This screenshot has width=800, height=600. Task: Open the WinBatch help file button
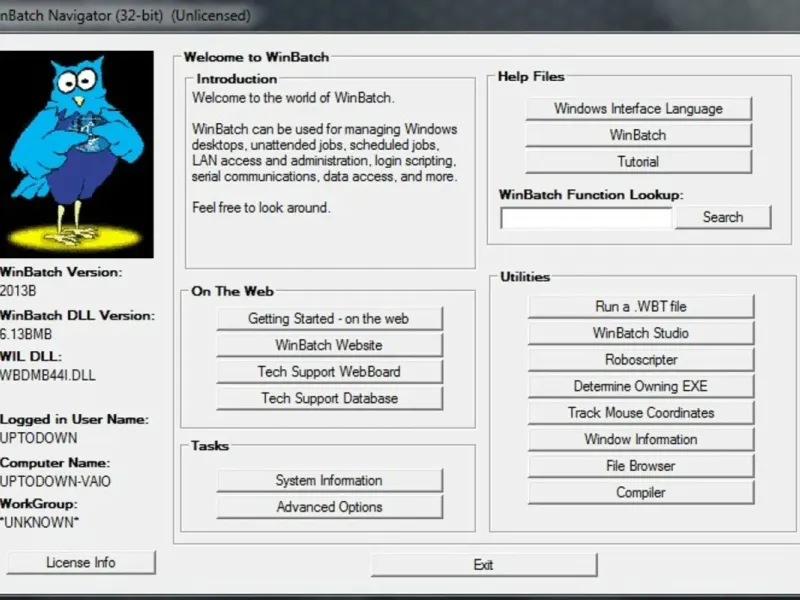[x=638, y=135]
